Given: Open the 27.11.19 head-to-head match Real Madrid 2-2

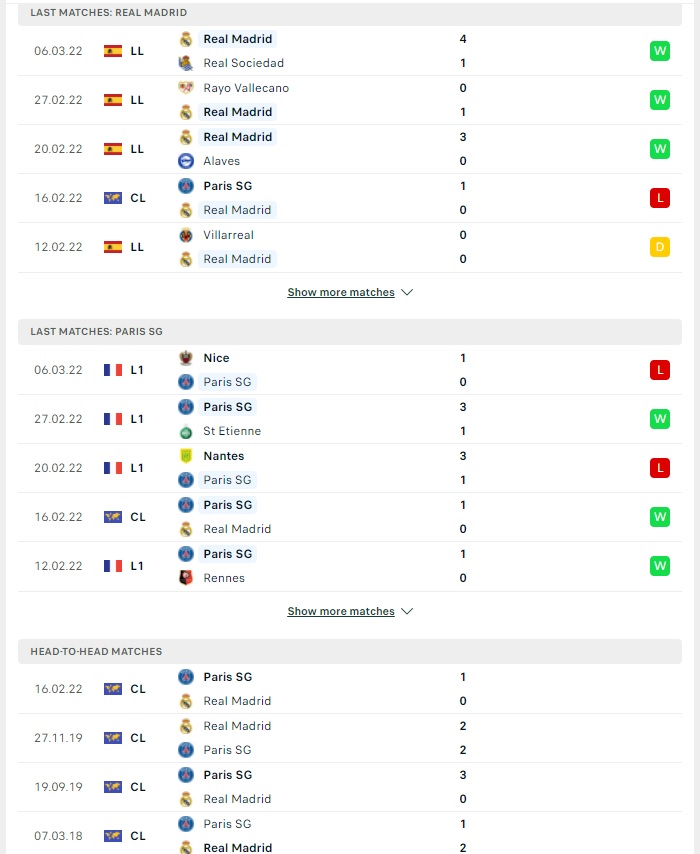Looking at the screenshot, I should (350, 738).
